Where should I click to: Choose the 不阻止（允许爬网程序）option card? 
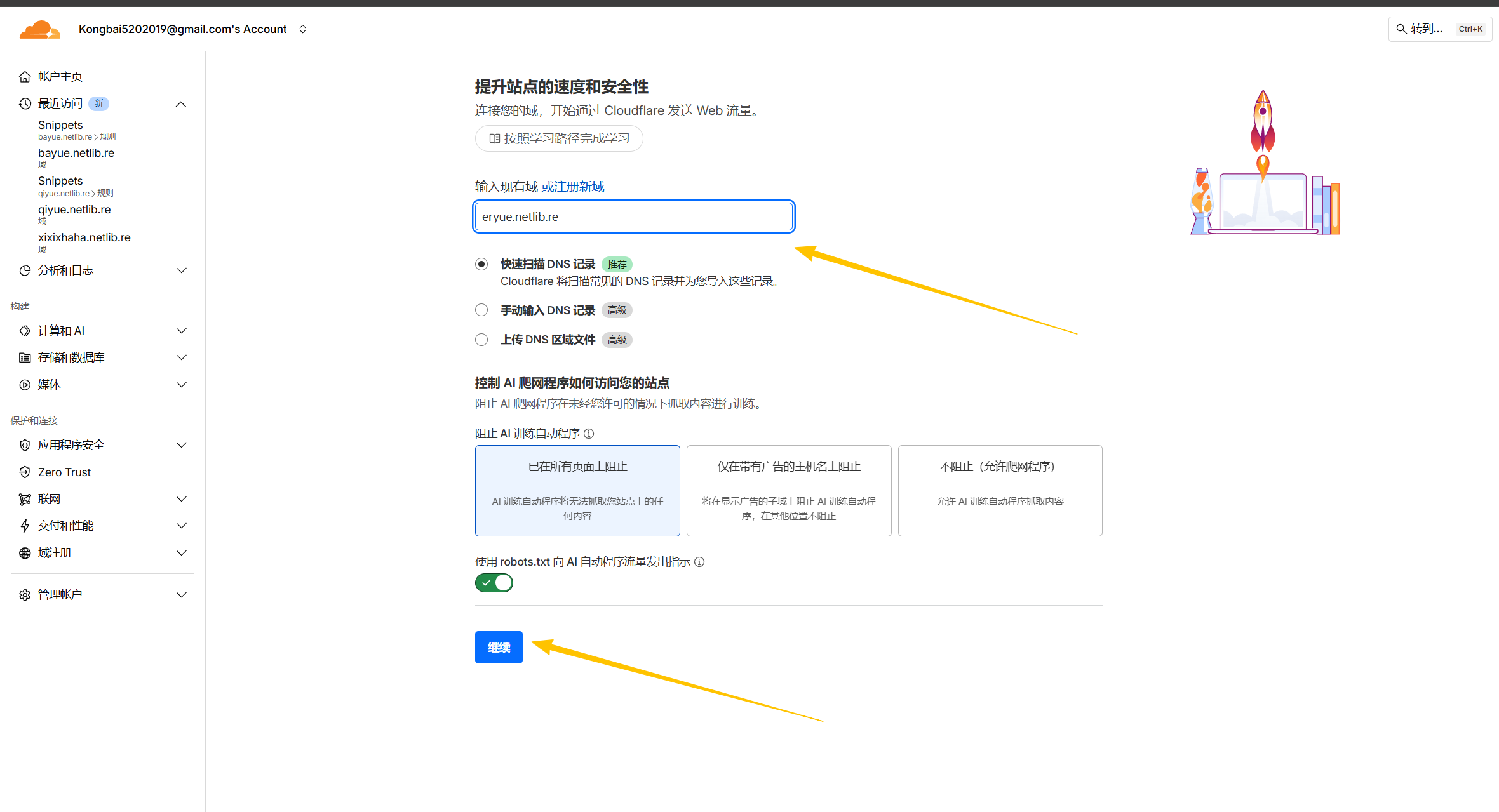1000,490
